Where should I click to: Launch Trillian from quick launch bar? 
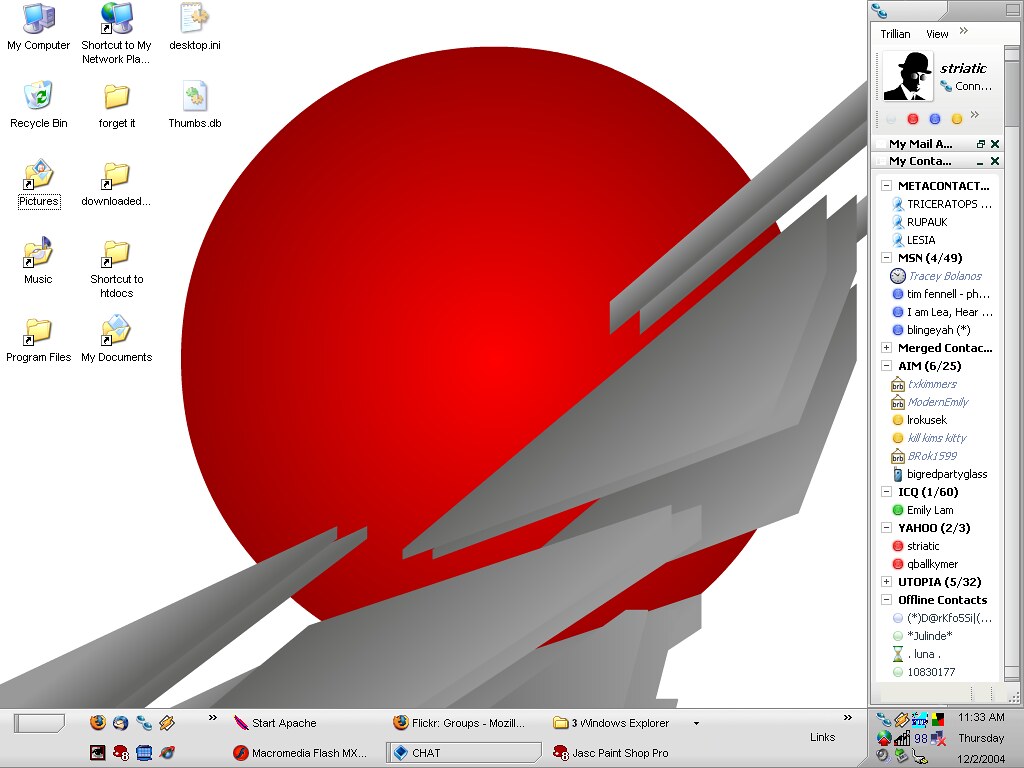[x=144, y=722]
